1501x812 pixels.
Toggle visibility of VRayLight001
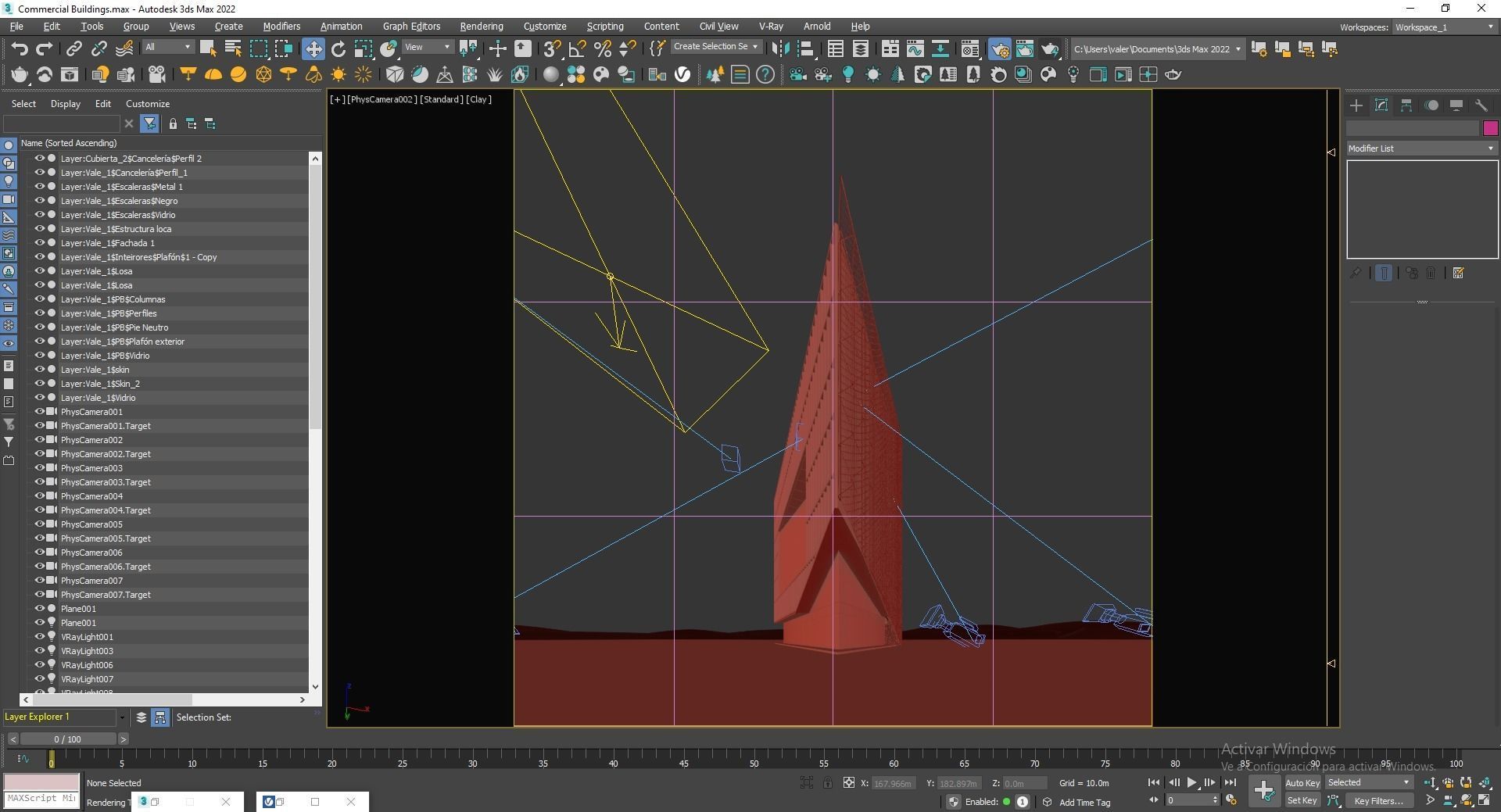39,636
